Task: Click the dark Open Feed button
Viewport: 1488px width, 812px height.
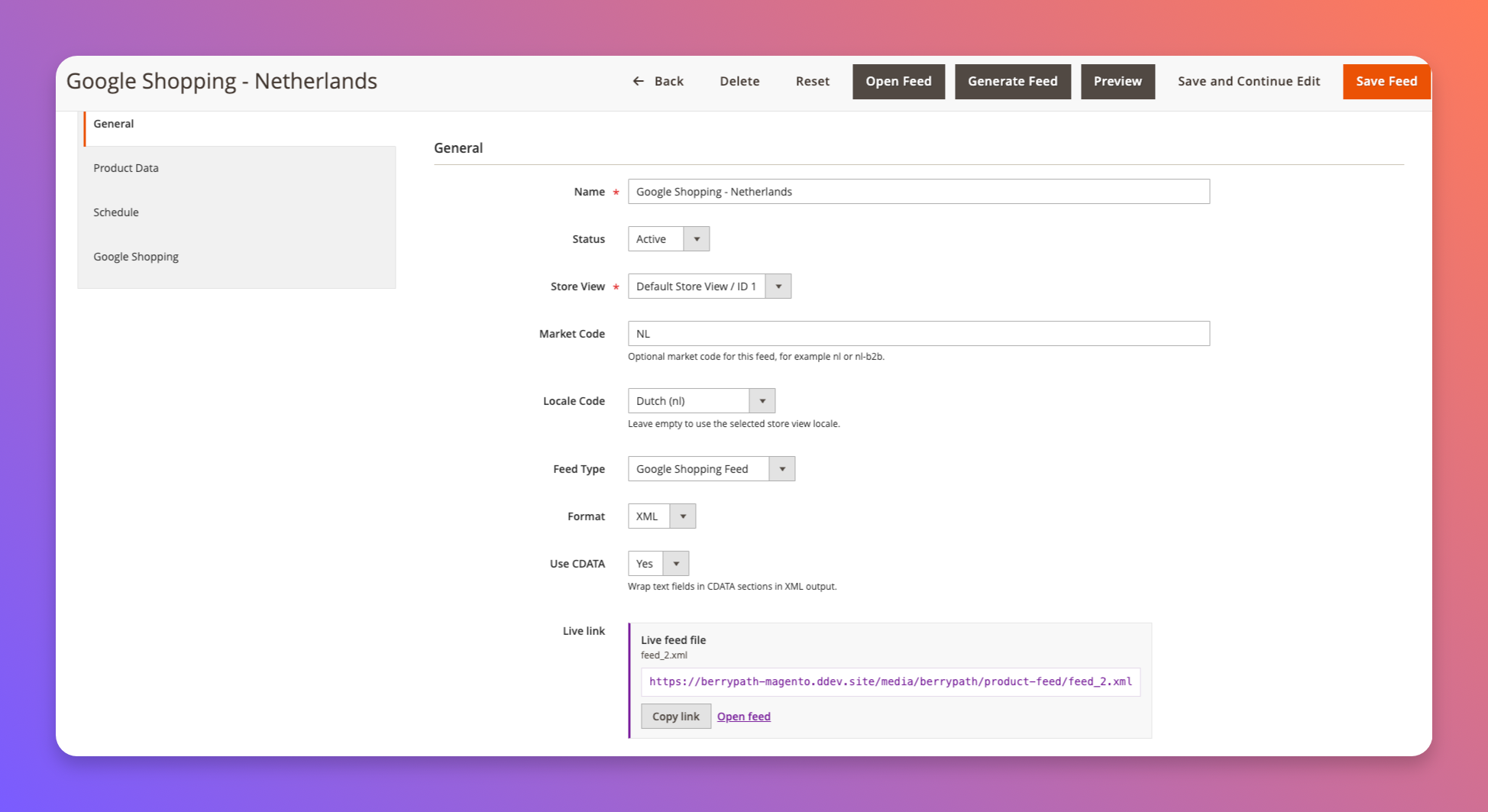Action: click(898, 82)
